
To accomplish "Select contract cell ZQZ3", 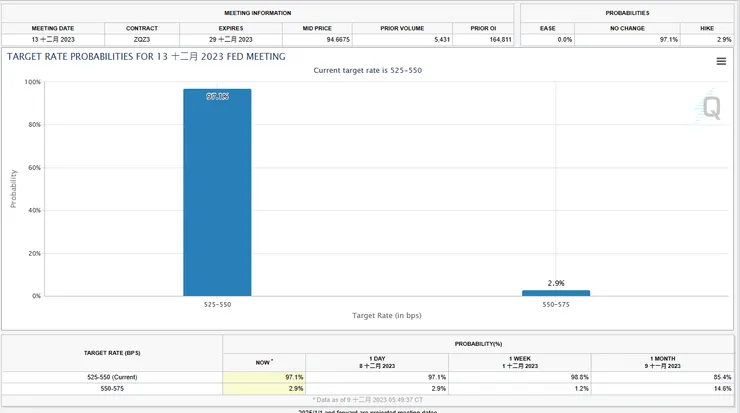I will [x=142, y=40].
